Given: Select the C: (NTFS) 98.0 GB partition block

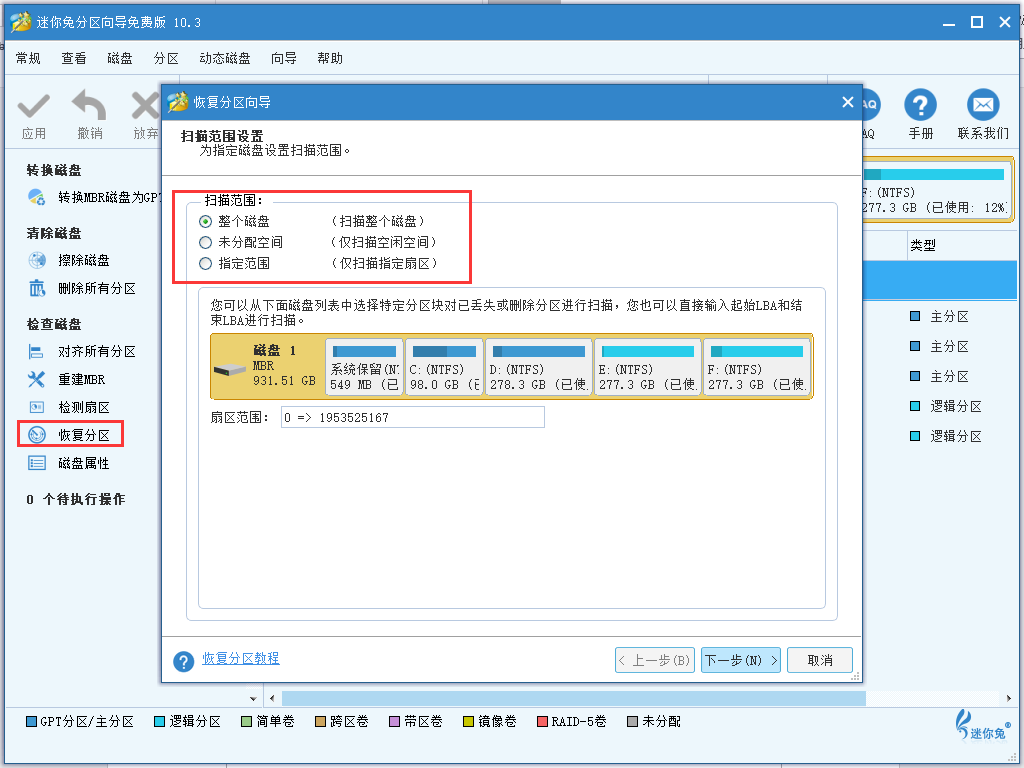Looking at the screenshot, I should click(445, 367).
